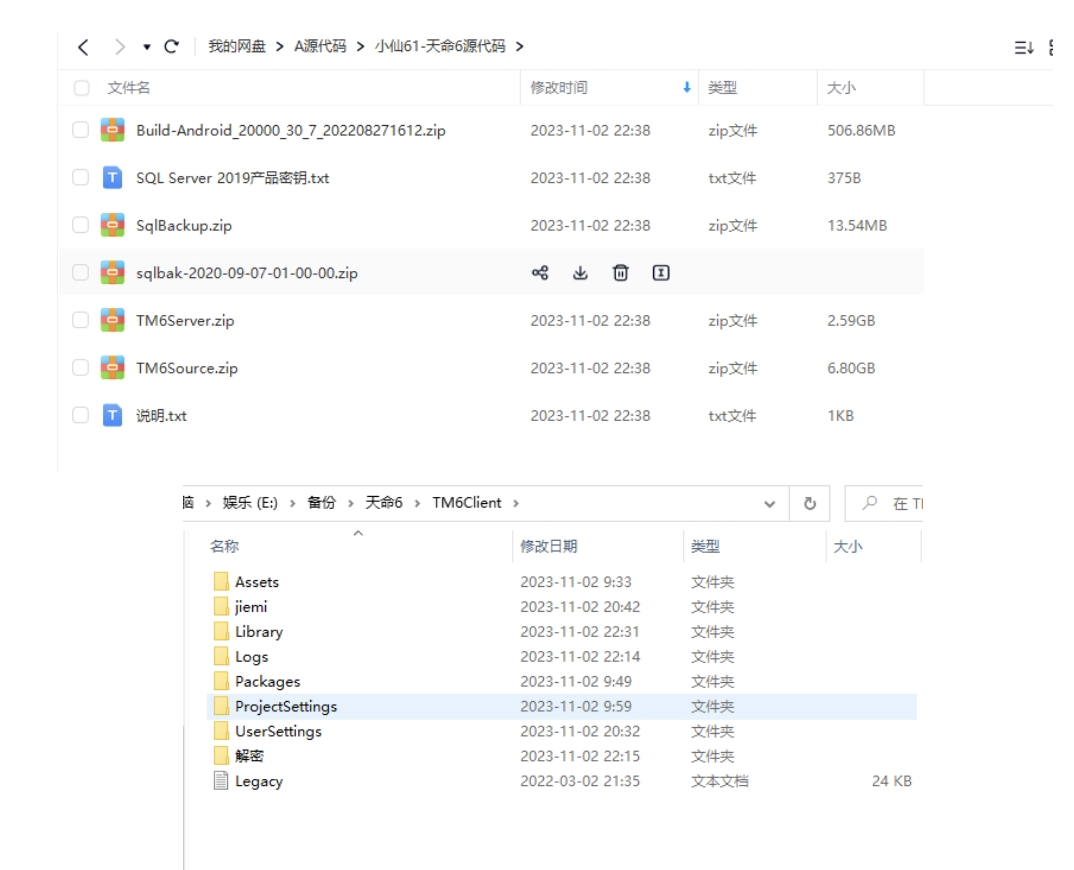Download sqlbak-2020-09-07-01-00-00.zip with download icon
Screen dimensions: 1074x870
(580, 273)
